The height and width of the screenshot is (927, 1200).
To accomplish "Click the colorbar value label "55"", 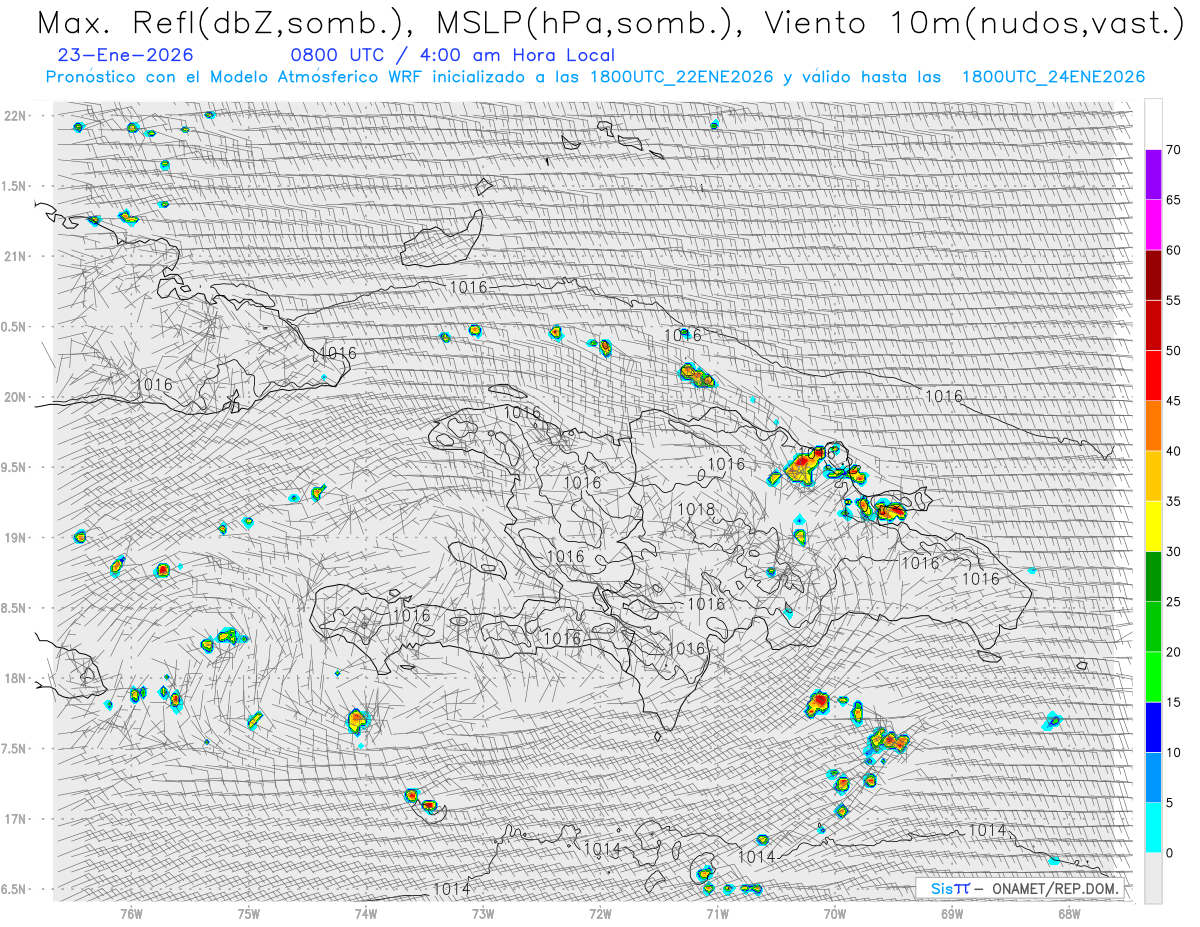I will [x=1173, y=300].
